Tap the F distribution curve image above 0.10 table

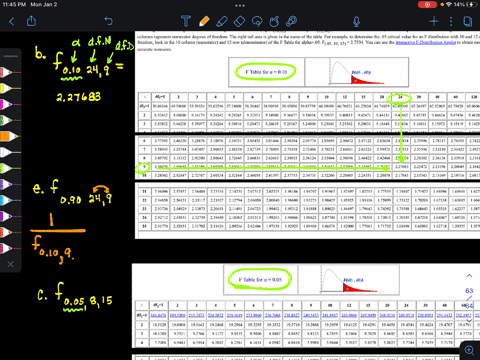[x=357, y=72]
